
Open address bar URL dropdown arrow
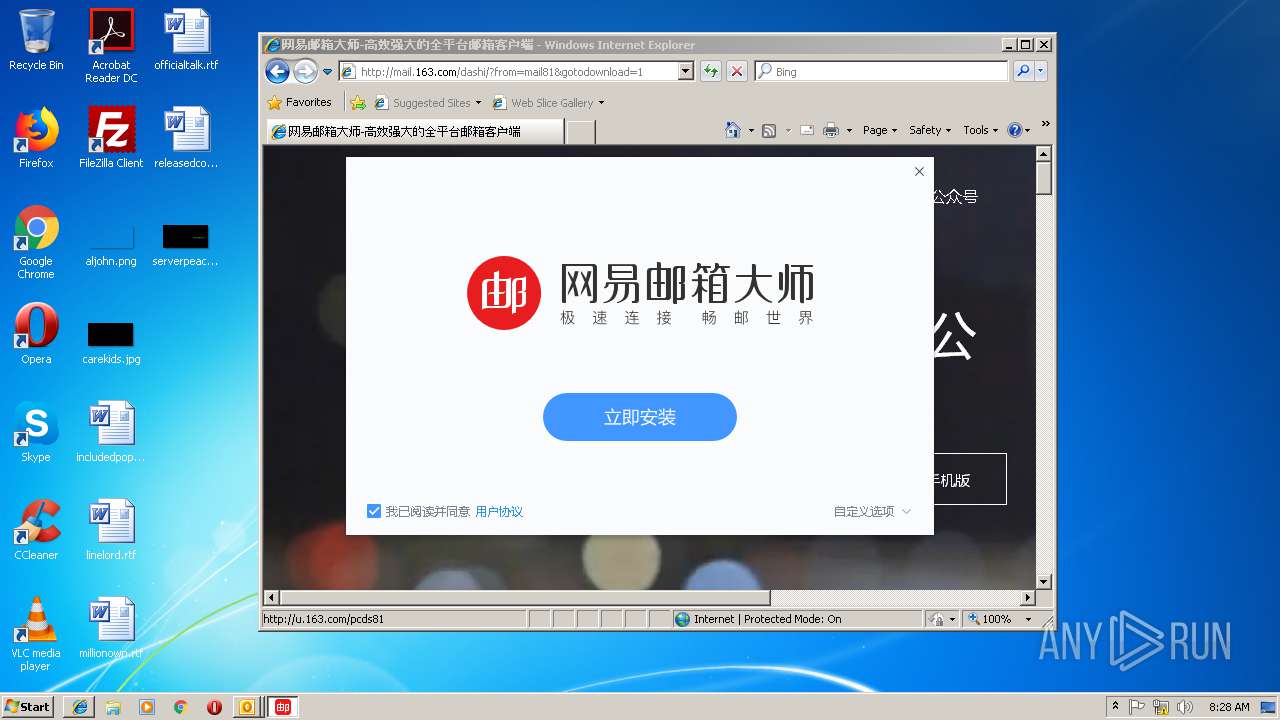coord(685,71)
